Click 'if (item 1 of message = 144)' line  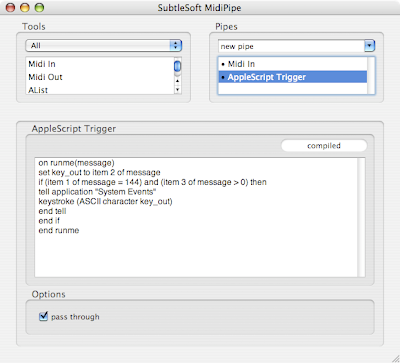[152, 182]
